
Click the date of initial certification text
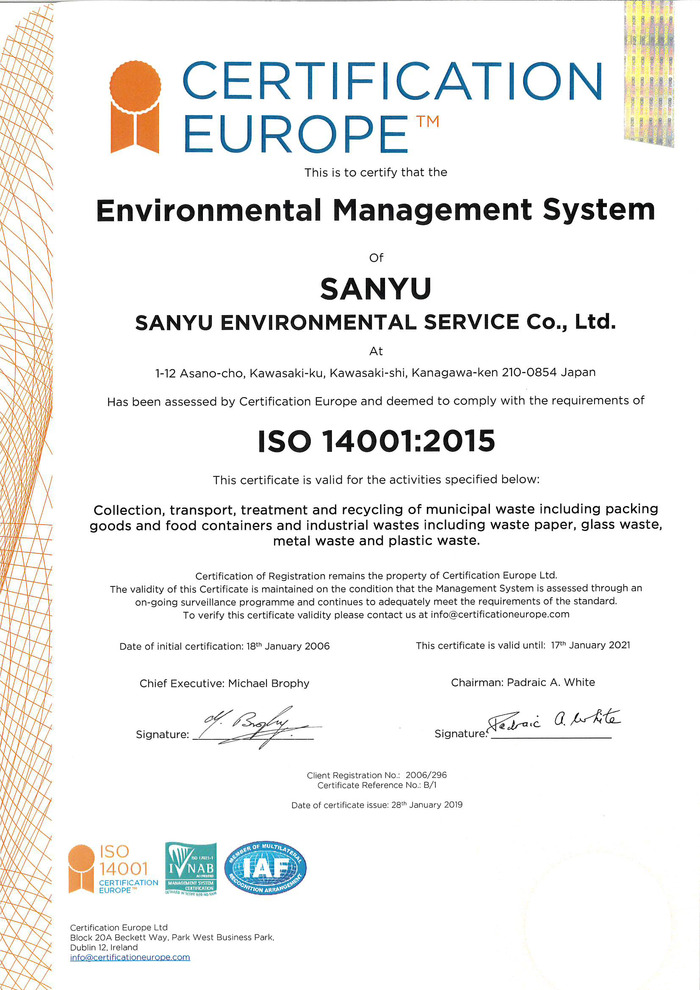[x=224, y=646]
